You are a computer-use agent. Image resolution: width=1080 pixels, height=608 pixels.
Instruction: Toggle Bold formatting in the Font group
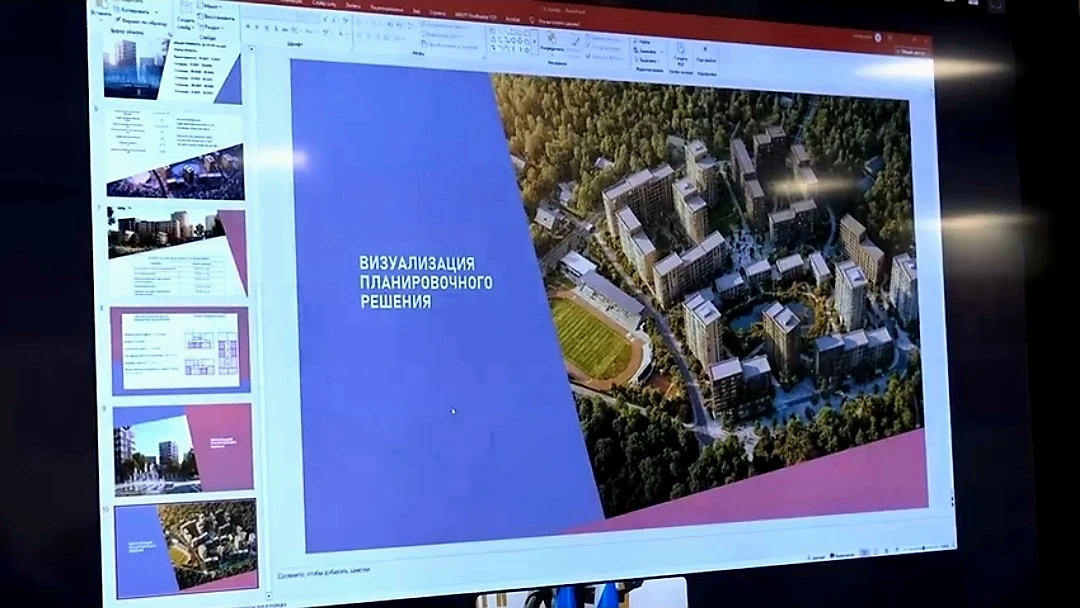point(249,26)
